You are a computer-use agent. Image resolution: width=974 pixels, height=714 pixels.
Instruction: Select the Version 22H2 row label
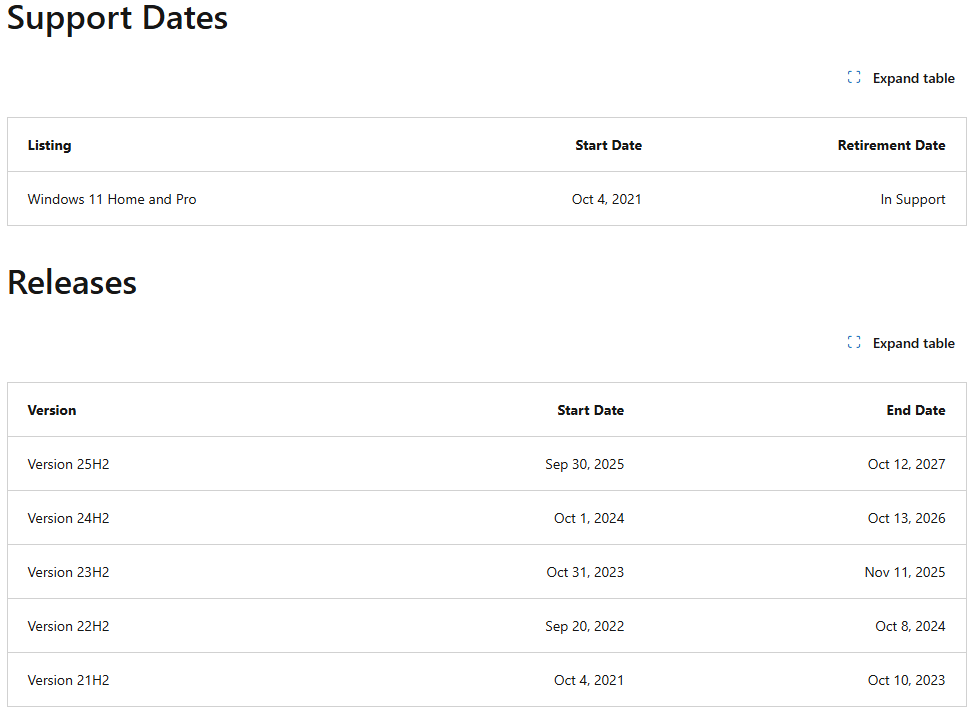click(x=68, y=626)
